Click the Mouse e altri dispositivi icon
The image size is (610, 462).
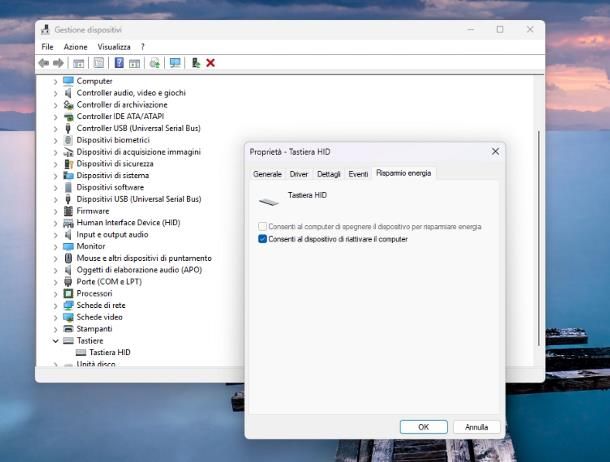[x=68, y=258]
